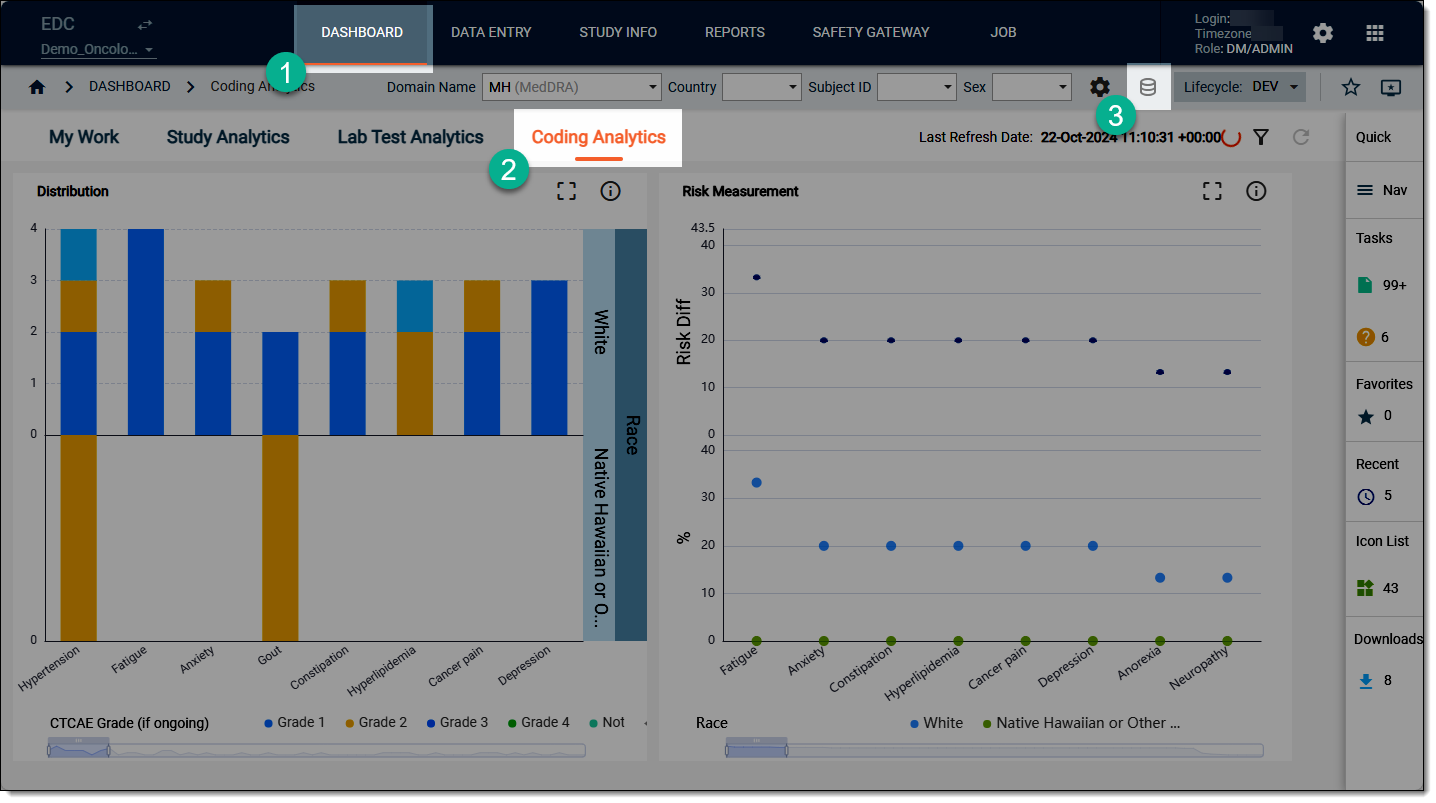
Task: Open tasks document icon showing 99+
Action: pyautogui.click(x=1365, y=285)
